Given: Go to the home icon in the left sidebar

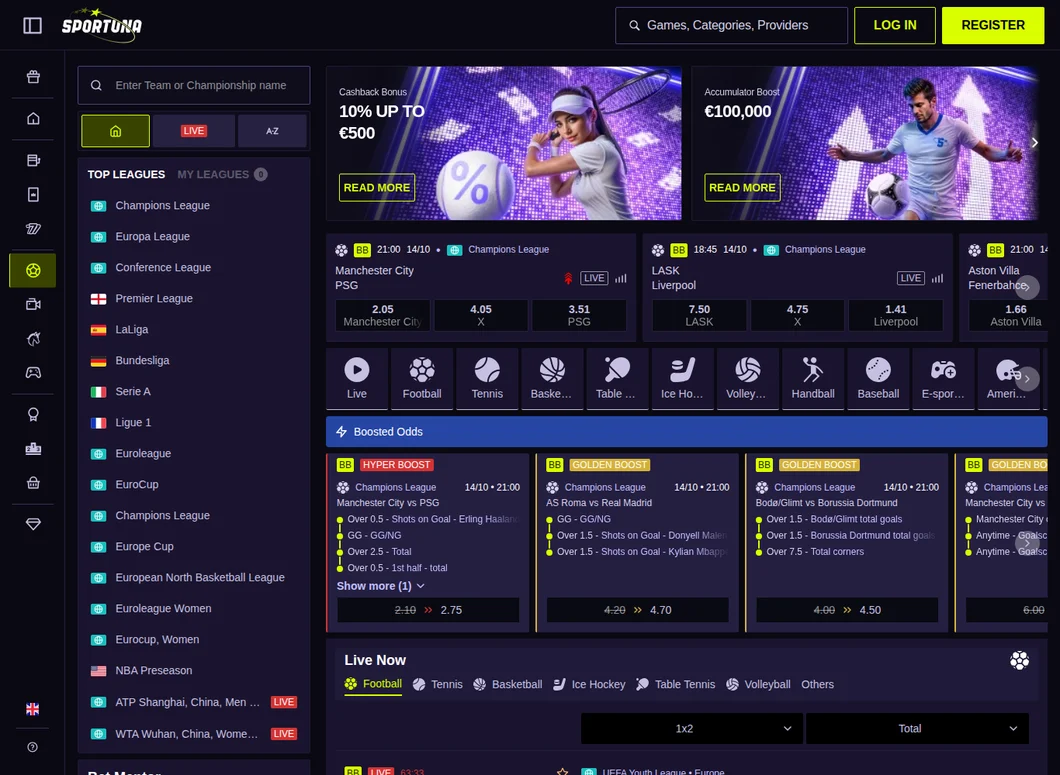Looking at the screenshot, I should [x=32, y=118].
